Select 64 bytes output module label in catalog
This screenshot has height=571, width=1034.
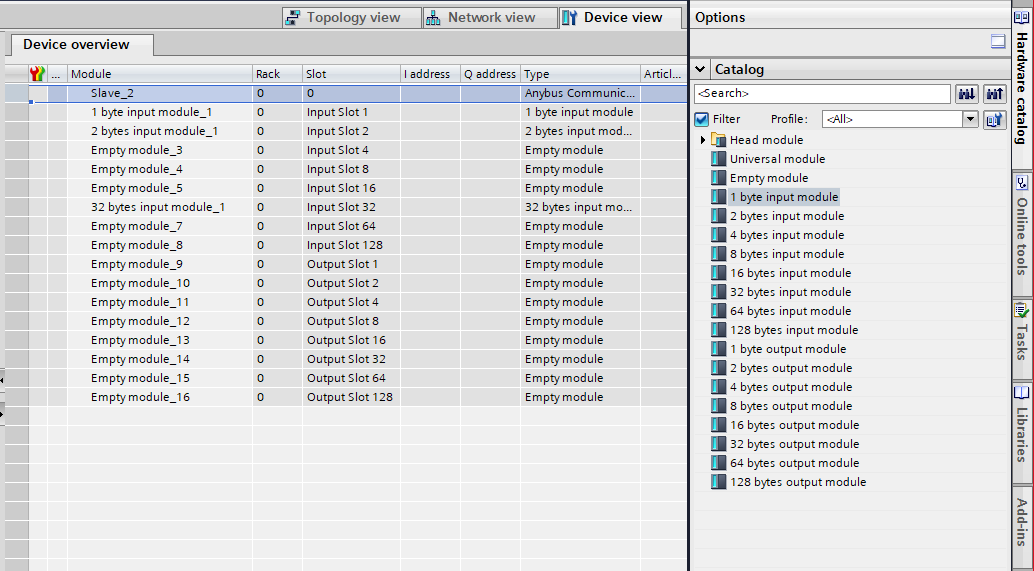pyautogui.click(x=795, y=463)
